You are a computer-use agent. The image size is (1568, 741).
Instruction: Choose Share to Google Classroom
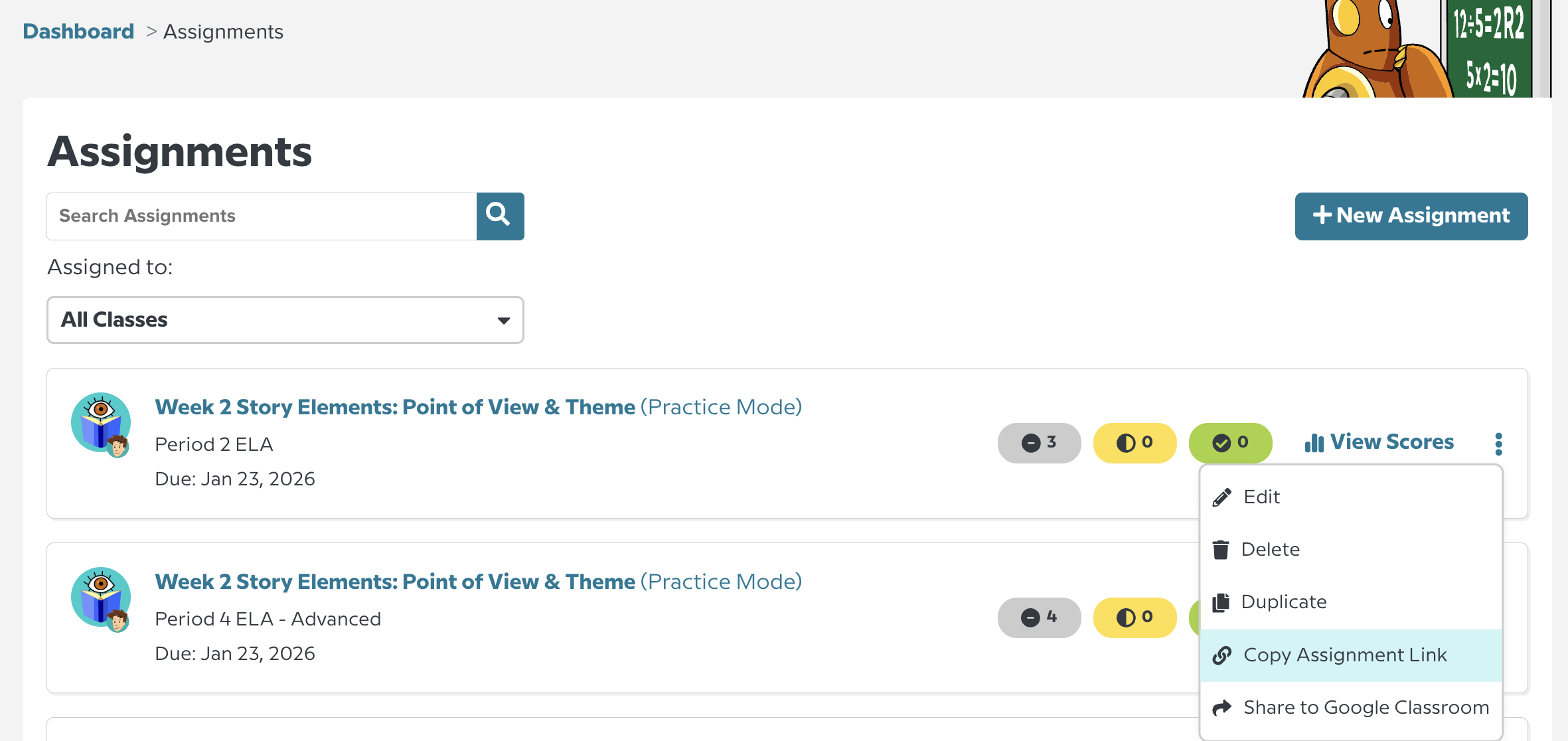click(x=1365, y=707)
